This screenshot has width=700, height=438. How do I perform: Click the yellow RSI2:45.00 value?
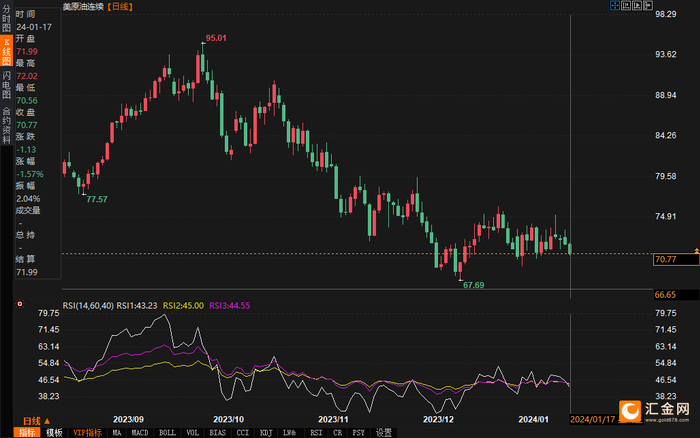click(x=183, y=306)
